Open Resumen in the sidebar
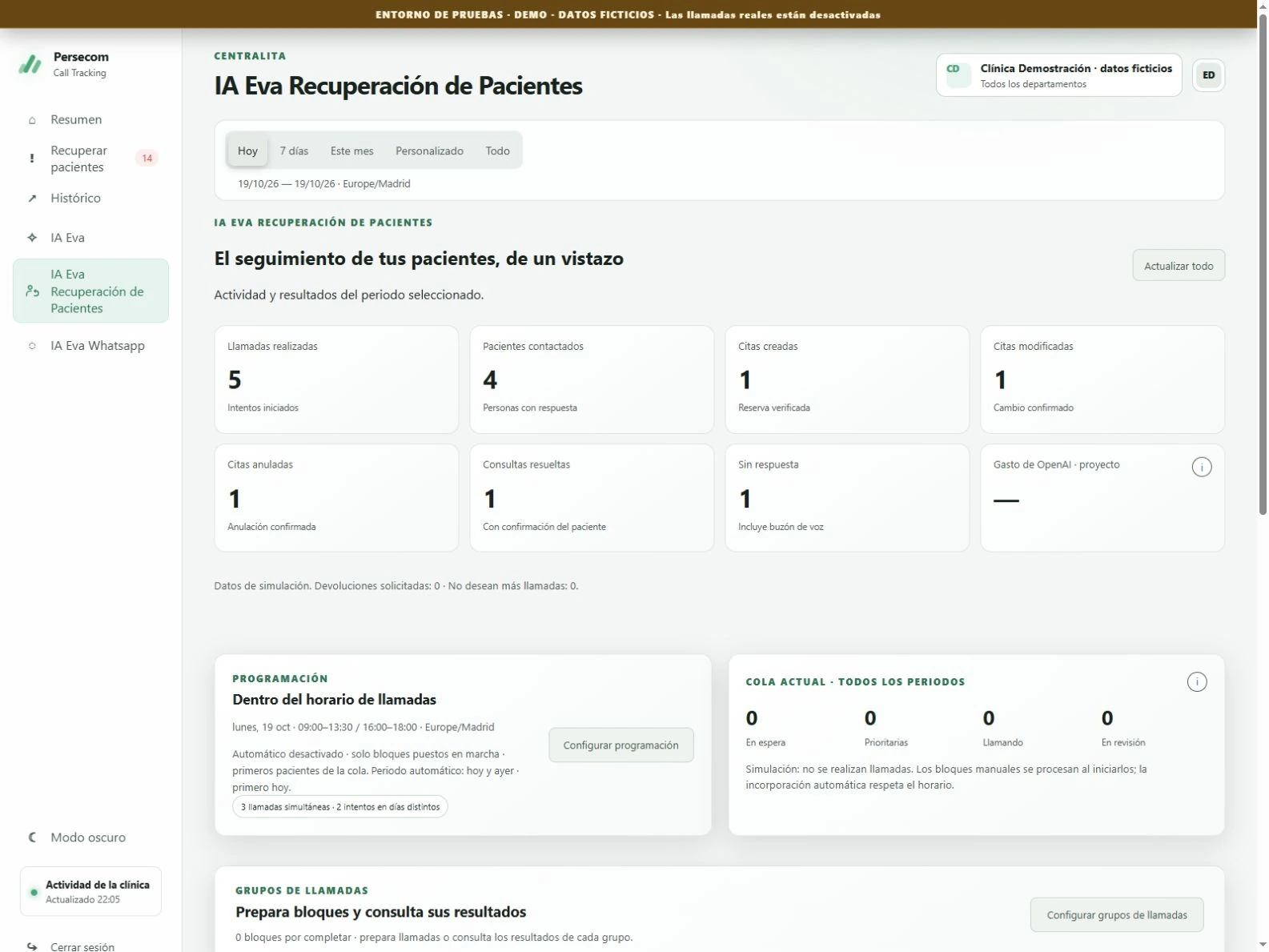 click(x=90, y=120)
